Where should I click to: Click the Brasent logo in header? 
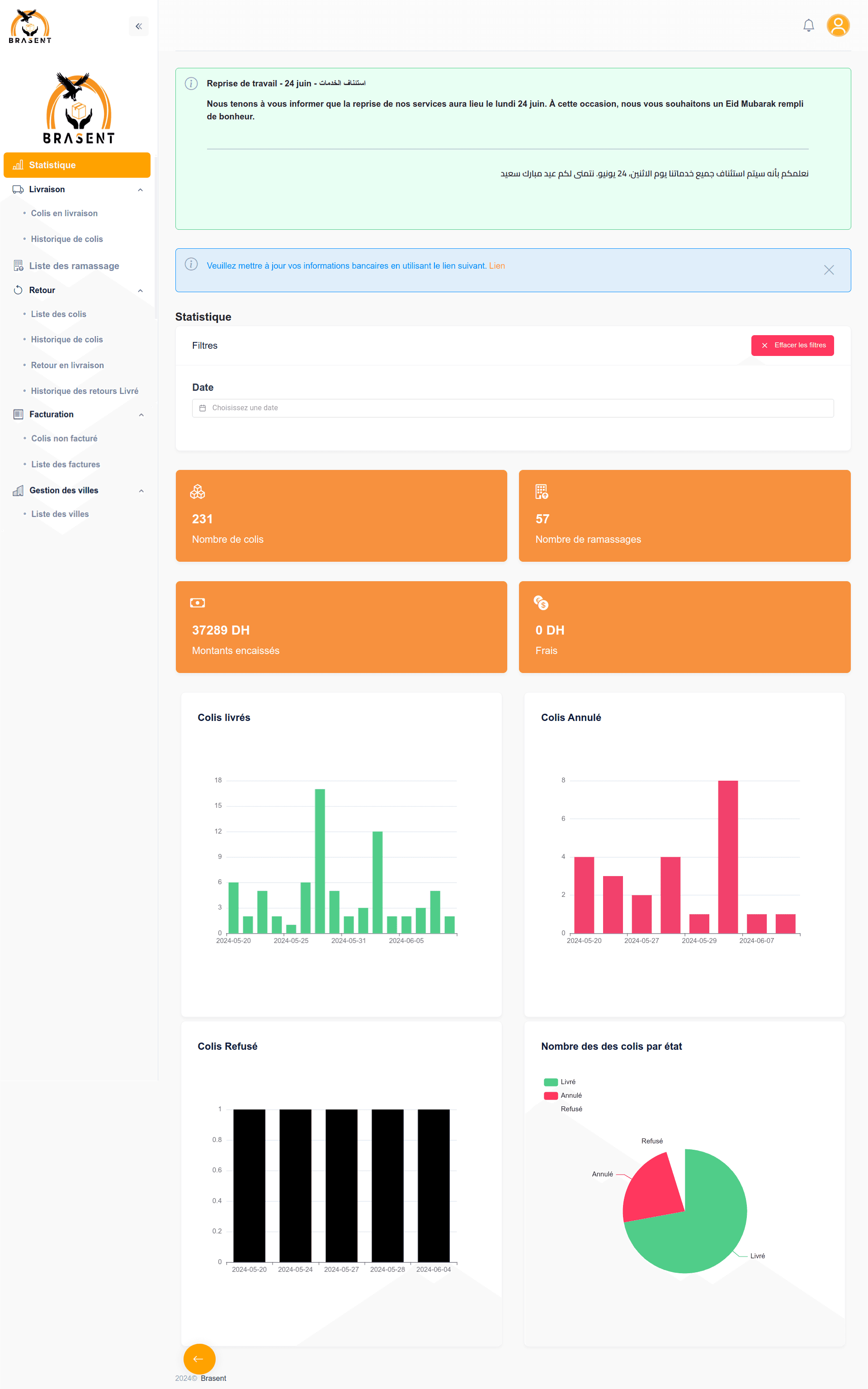coord(30,26)
